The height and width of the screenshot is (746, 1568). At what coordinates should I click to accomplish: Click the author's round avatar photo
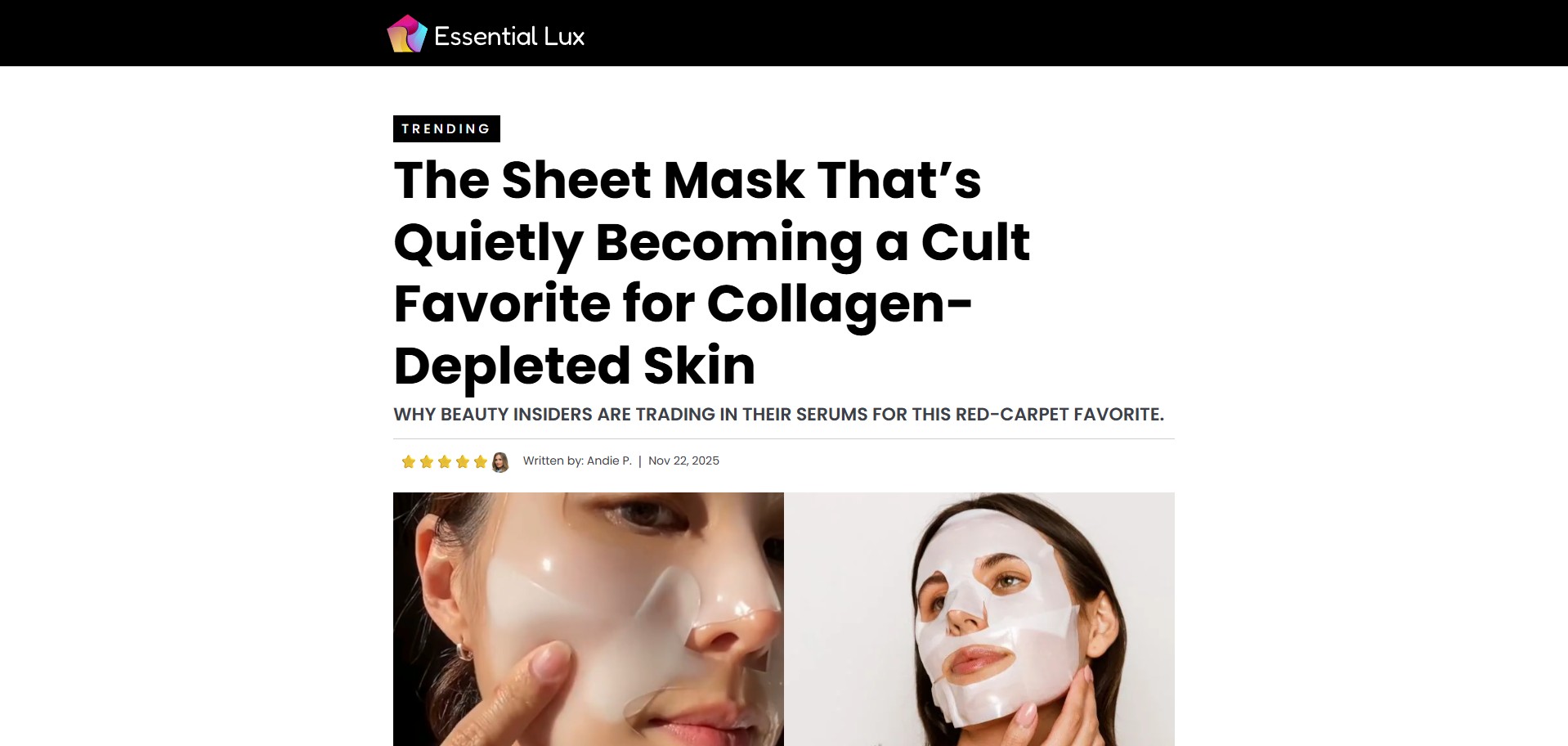(x=500, y=462)
